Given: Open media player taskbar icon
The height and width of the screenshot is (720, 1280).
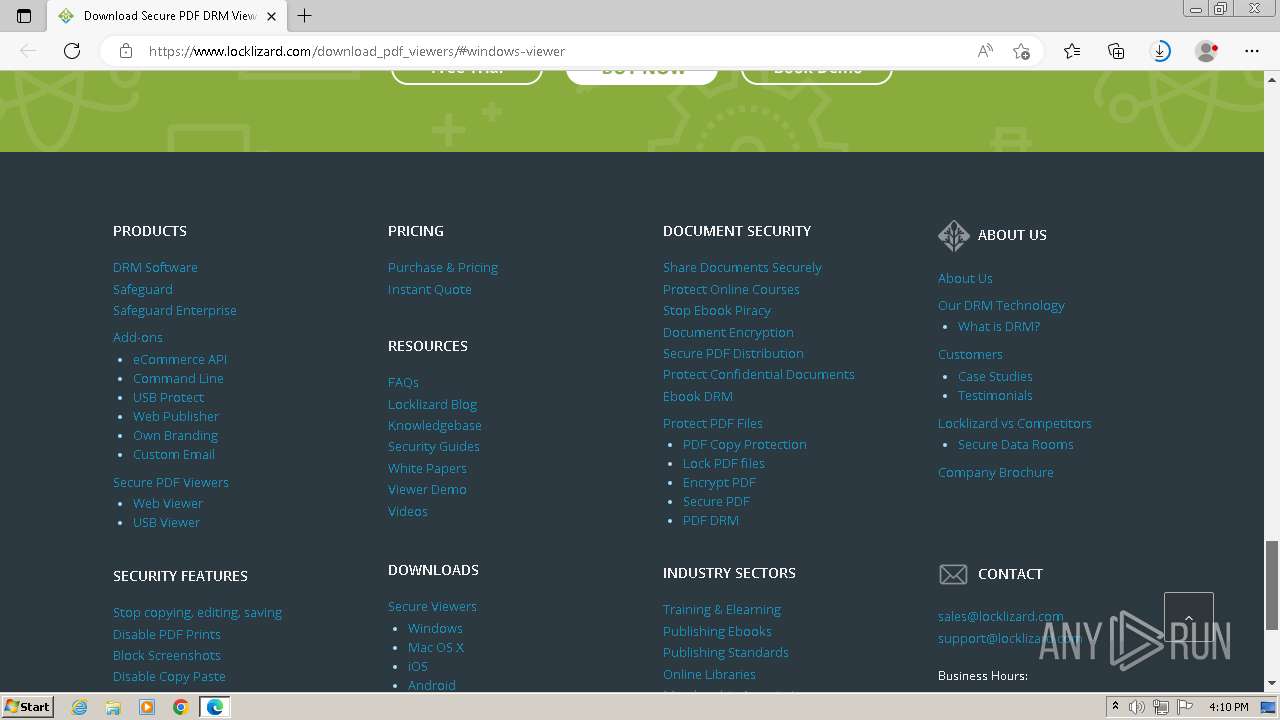Looking at the screenshot, I should click(x=147, y=707).
